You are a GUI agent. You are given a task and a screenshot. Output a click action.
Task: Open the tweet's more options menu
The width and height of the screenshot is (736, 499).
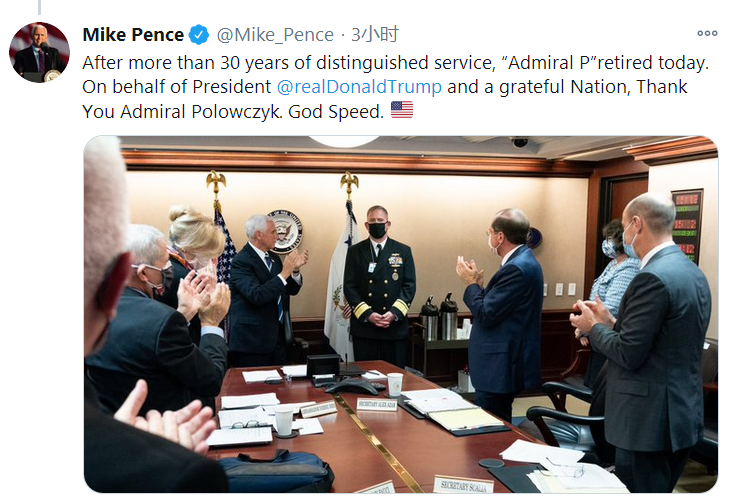pos(707,34)
